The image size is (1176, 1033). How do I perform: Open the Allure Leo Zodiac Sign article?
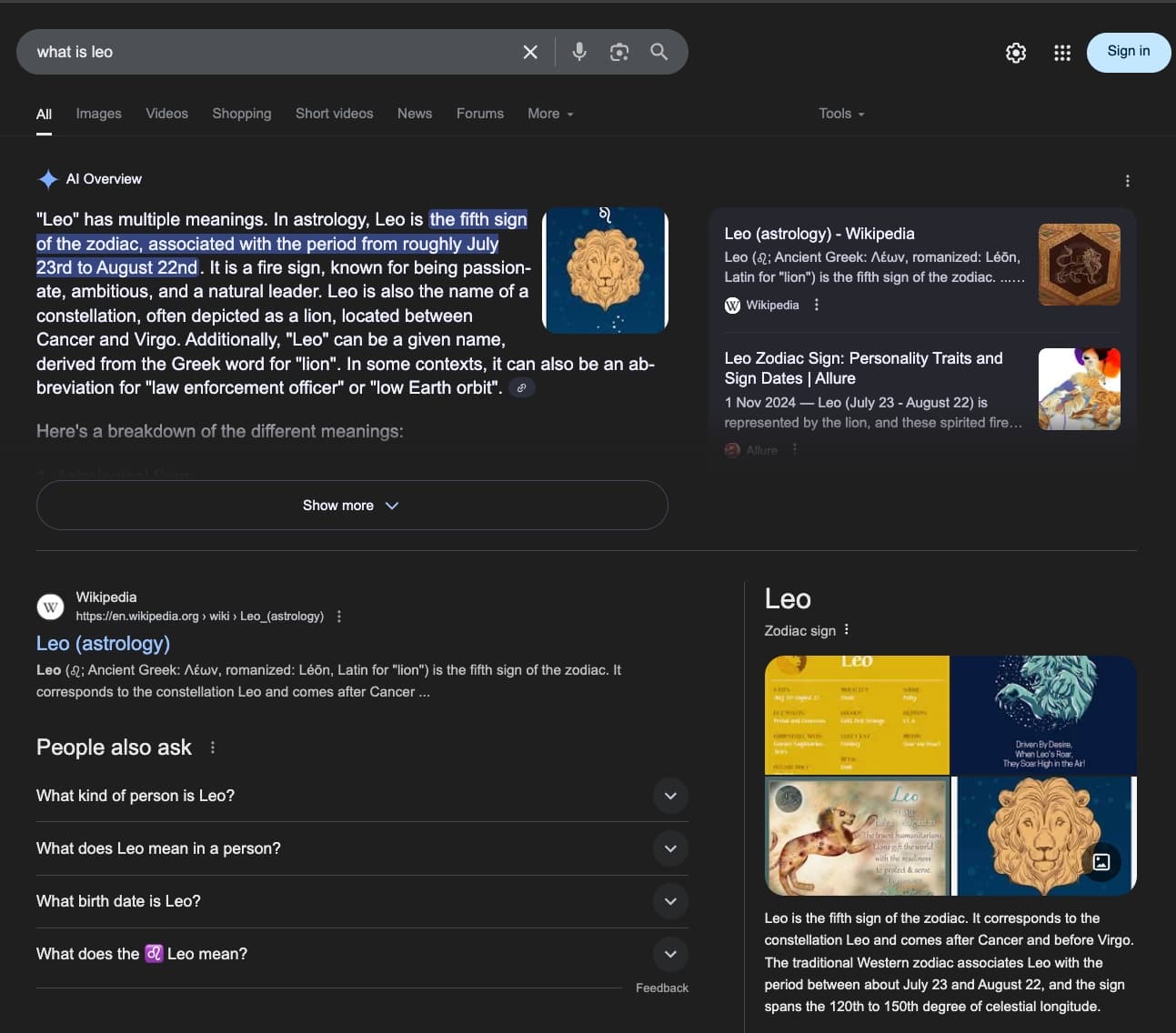pyautogui.click(x=863, y=368)
